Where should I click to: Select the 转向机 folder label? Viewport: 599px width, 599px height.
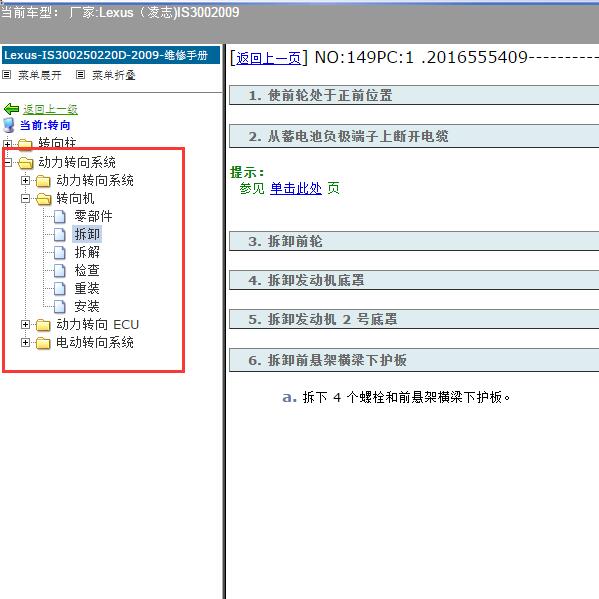(75, 198)
